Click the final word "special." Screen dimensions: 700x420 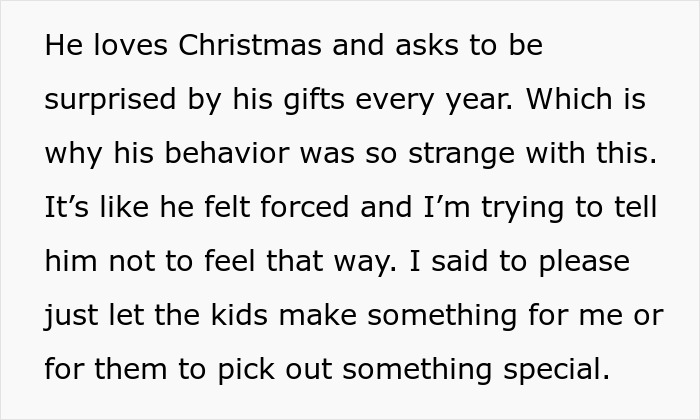pos(556,370)
